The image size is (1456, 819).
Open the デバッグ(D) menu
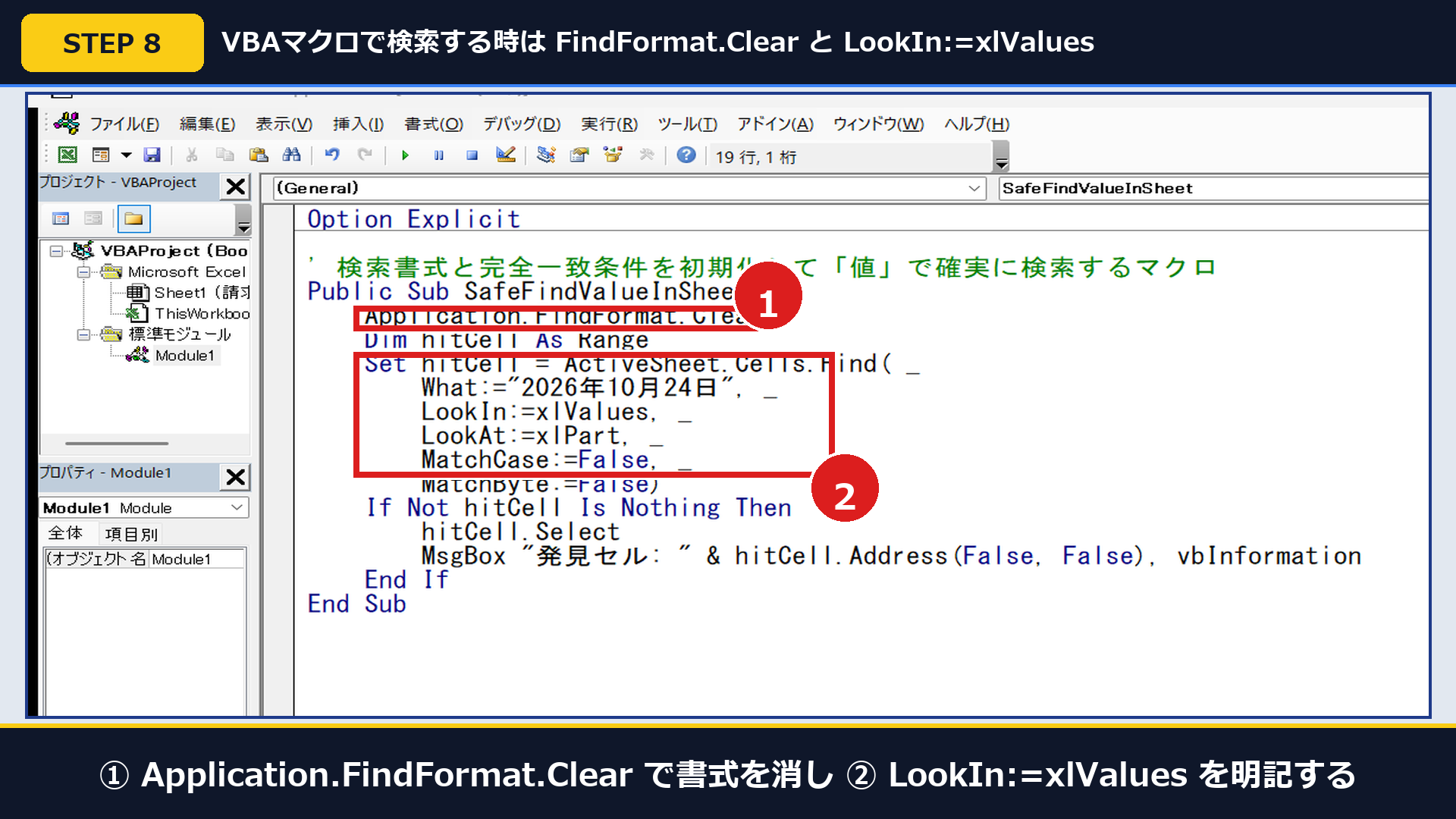(x=522, y=124)
